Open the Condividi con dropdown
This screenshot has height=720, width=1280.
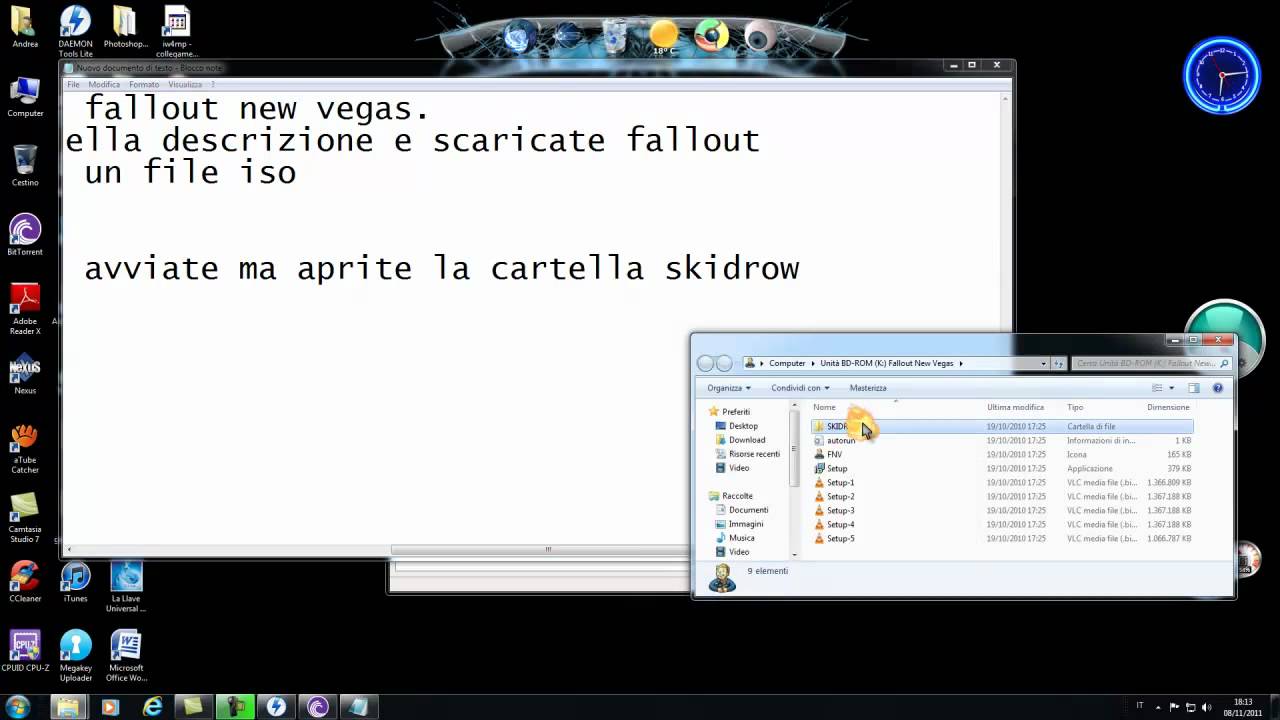pos(800,388)
